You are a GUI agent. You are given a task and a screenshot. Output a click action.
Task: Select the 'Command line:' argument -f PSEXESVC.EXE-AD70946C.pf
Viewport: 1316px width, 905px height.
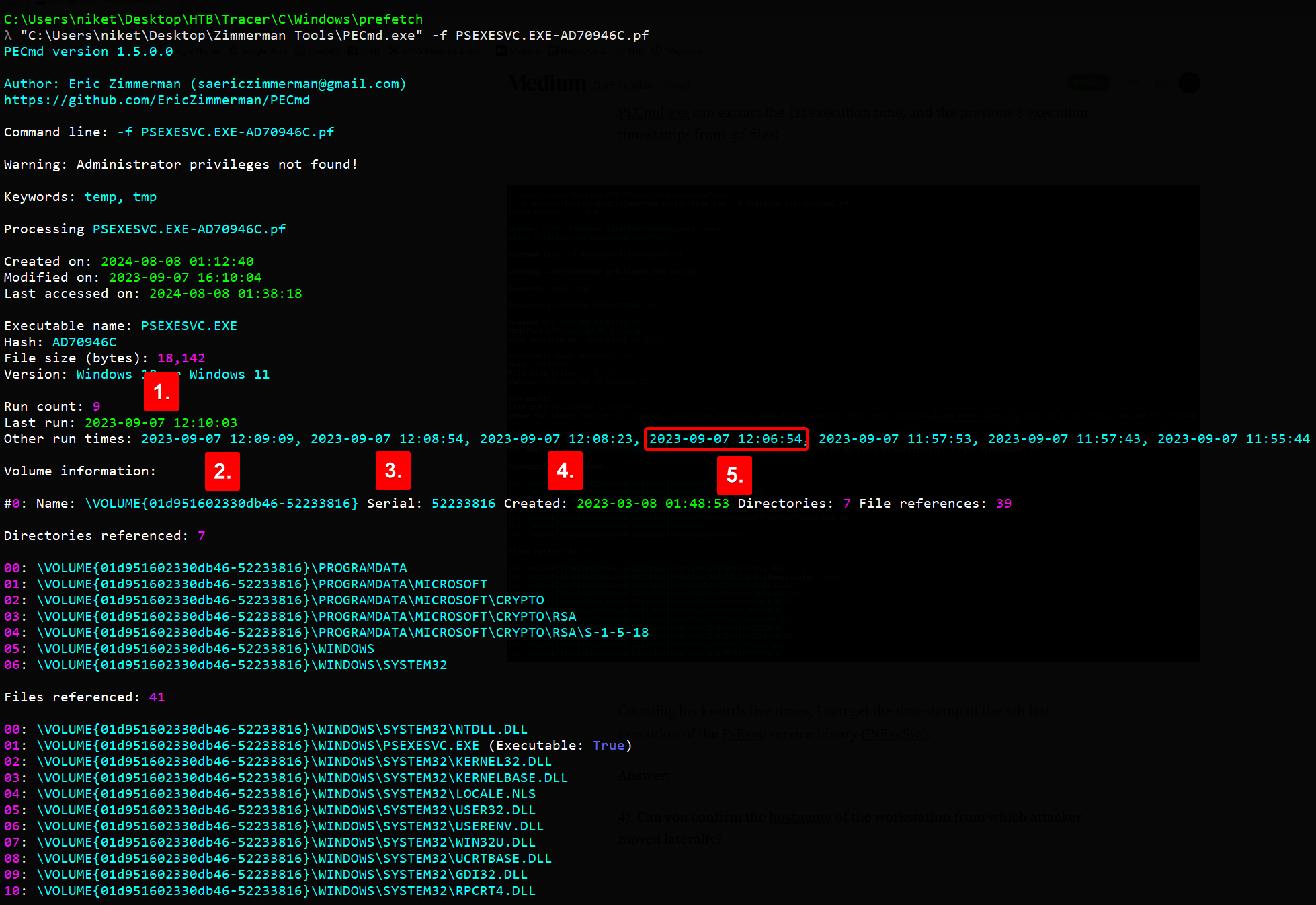225,132
